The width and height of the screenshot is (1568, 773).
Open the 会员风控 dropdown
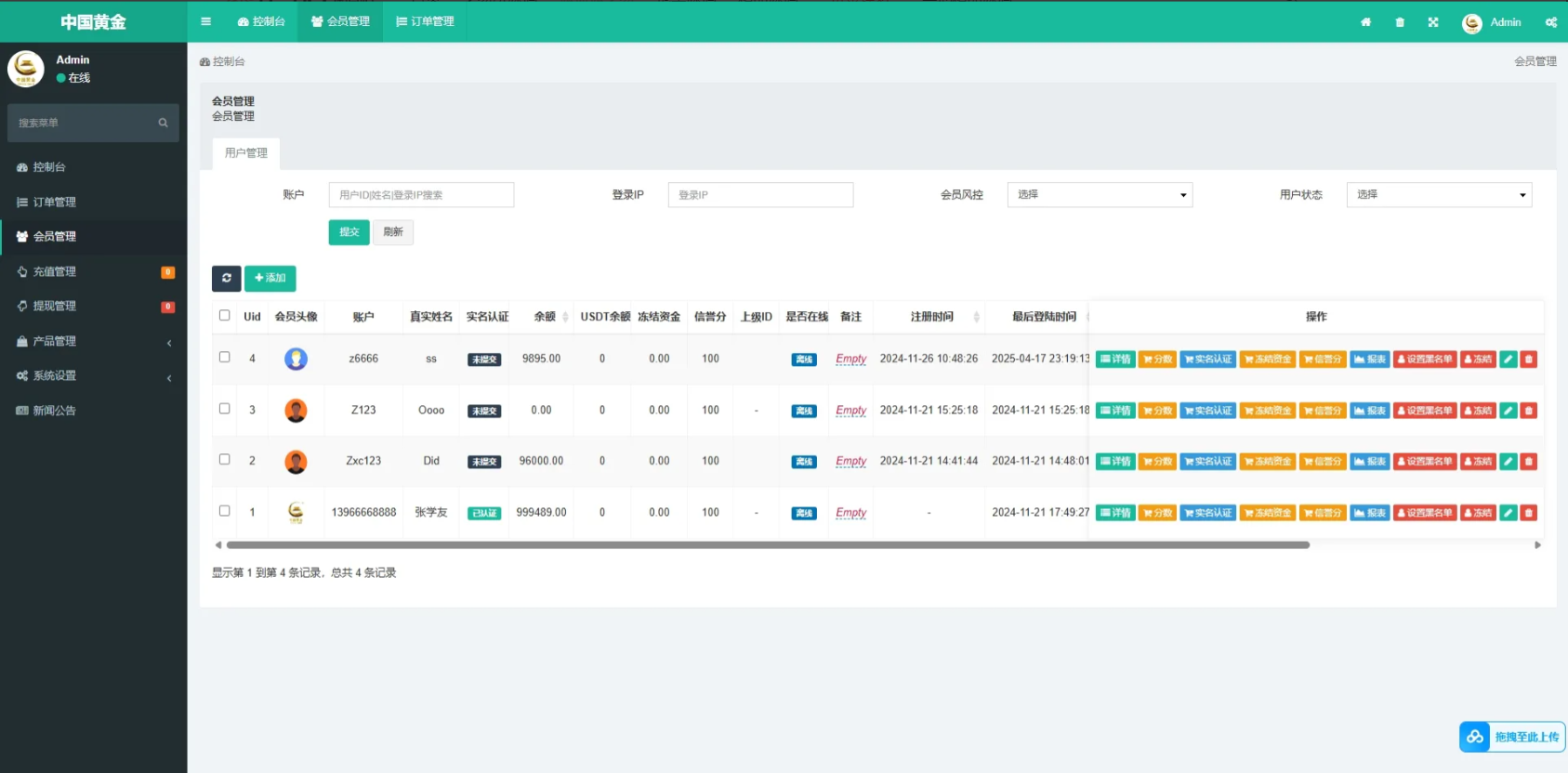click(1100, 195)
